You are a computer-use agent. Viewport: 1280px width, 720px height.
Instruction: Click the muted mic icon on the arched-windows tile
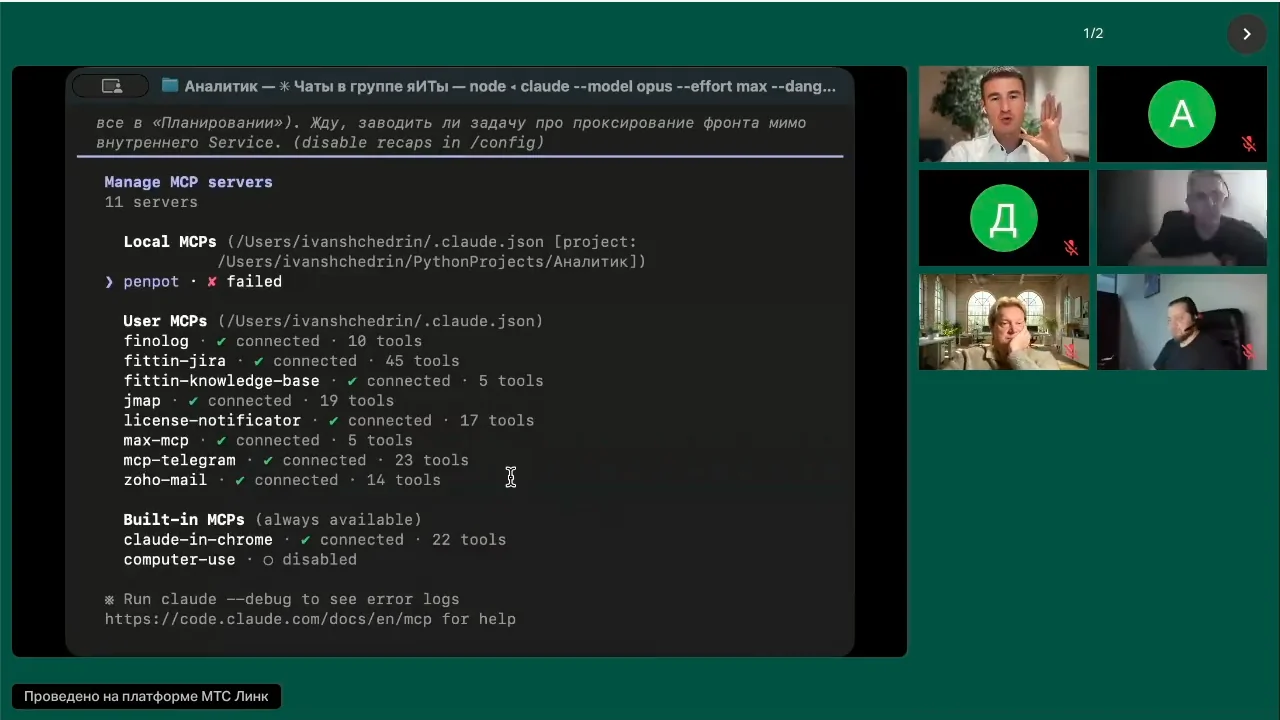click(1071, 351)
